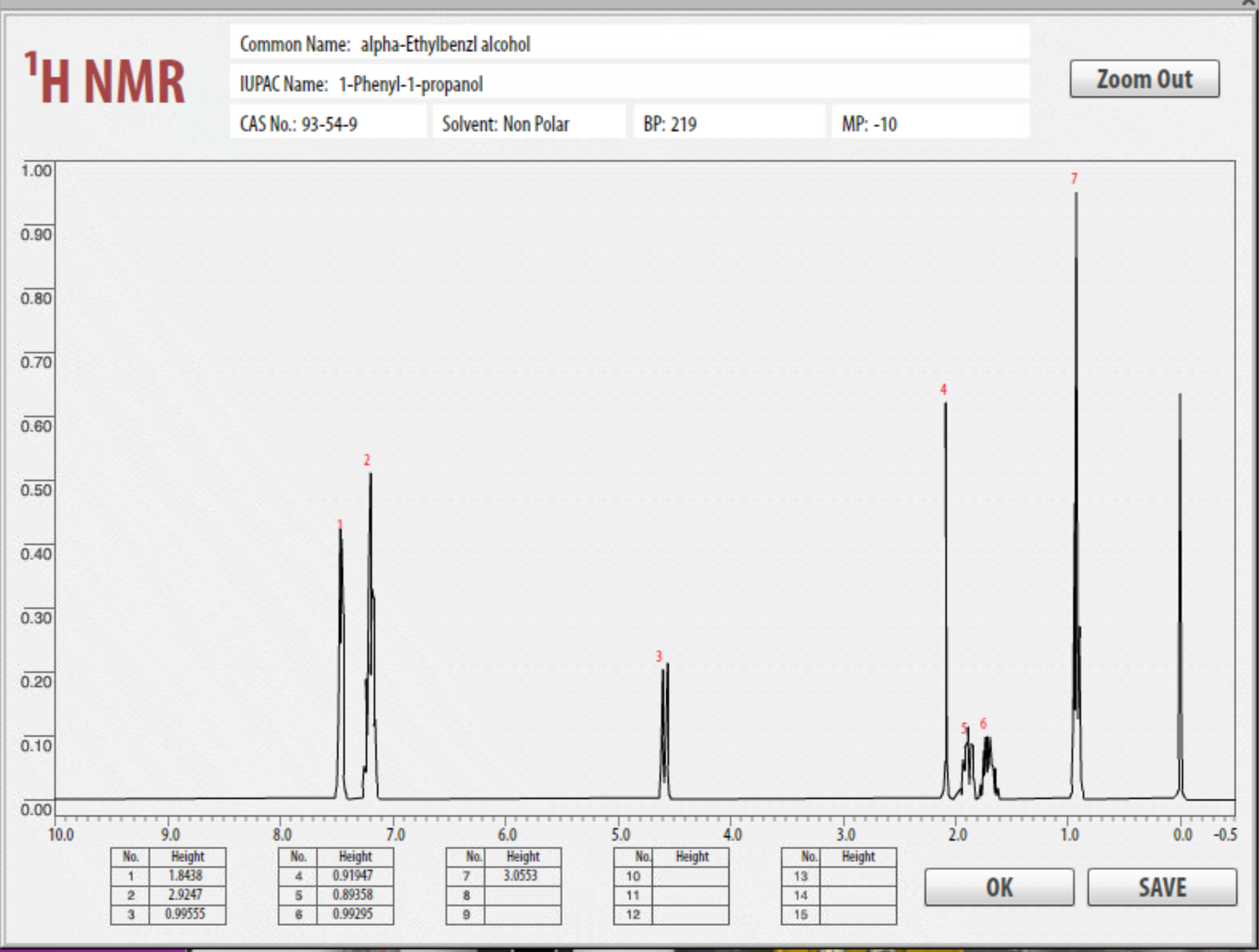Select peak label 2 in aromatic region
The height and width of the screenshot is (952, 1259).
366,459
